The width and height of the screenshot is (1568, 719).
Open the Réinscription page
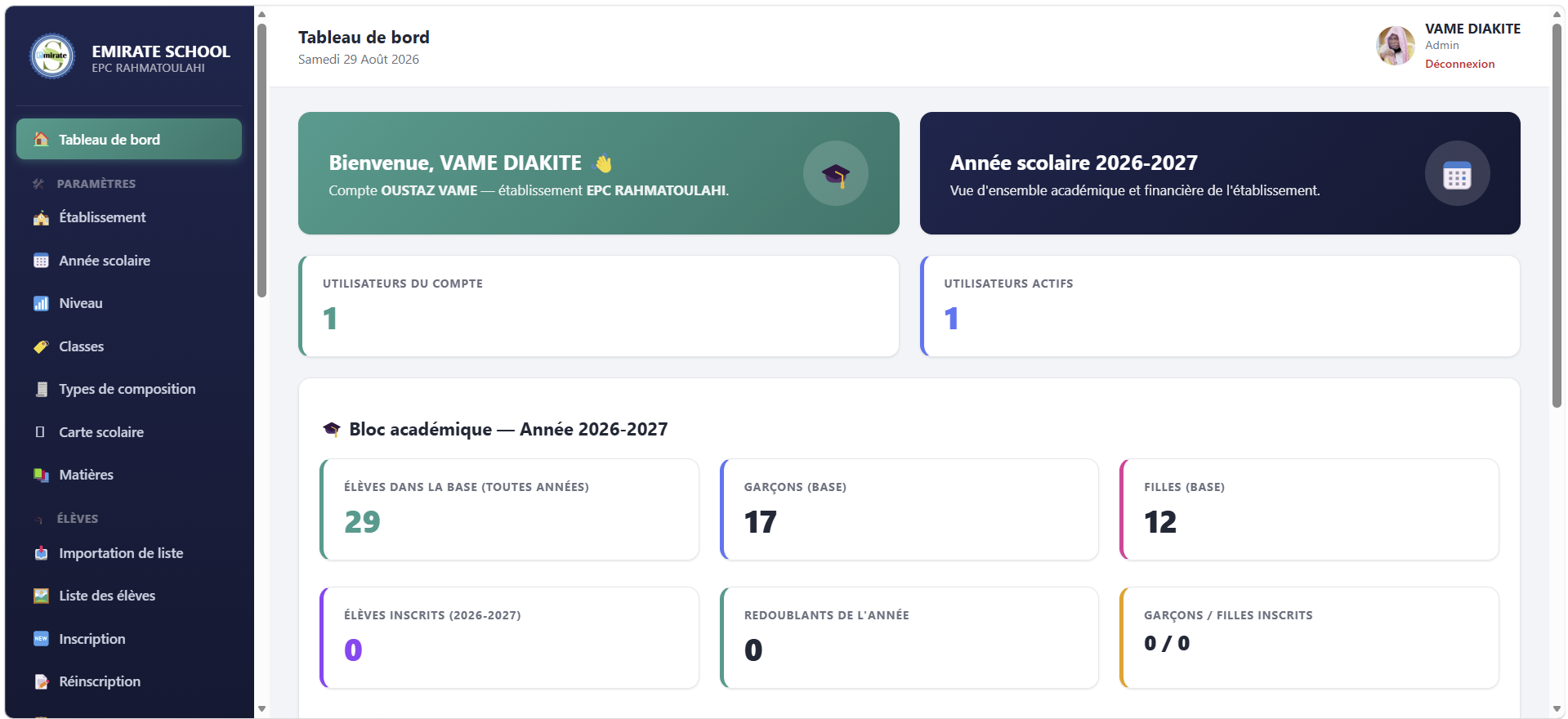point(129,681)
